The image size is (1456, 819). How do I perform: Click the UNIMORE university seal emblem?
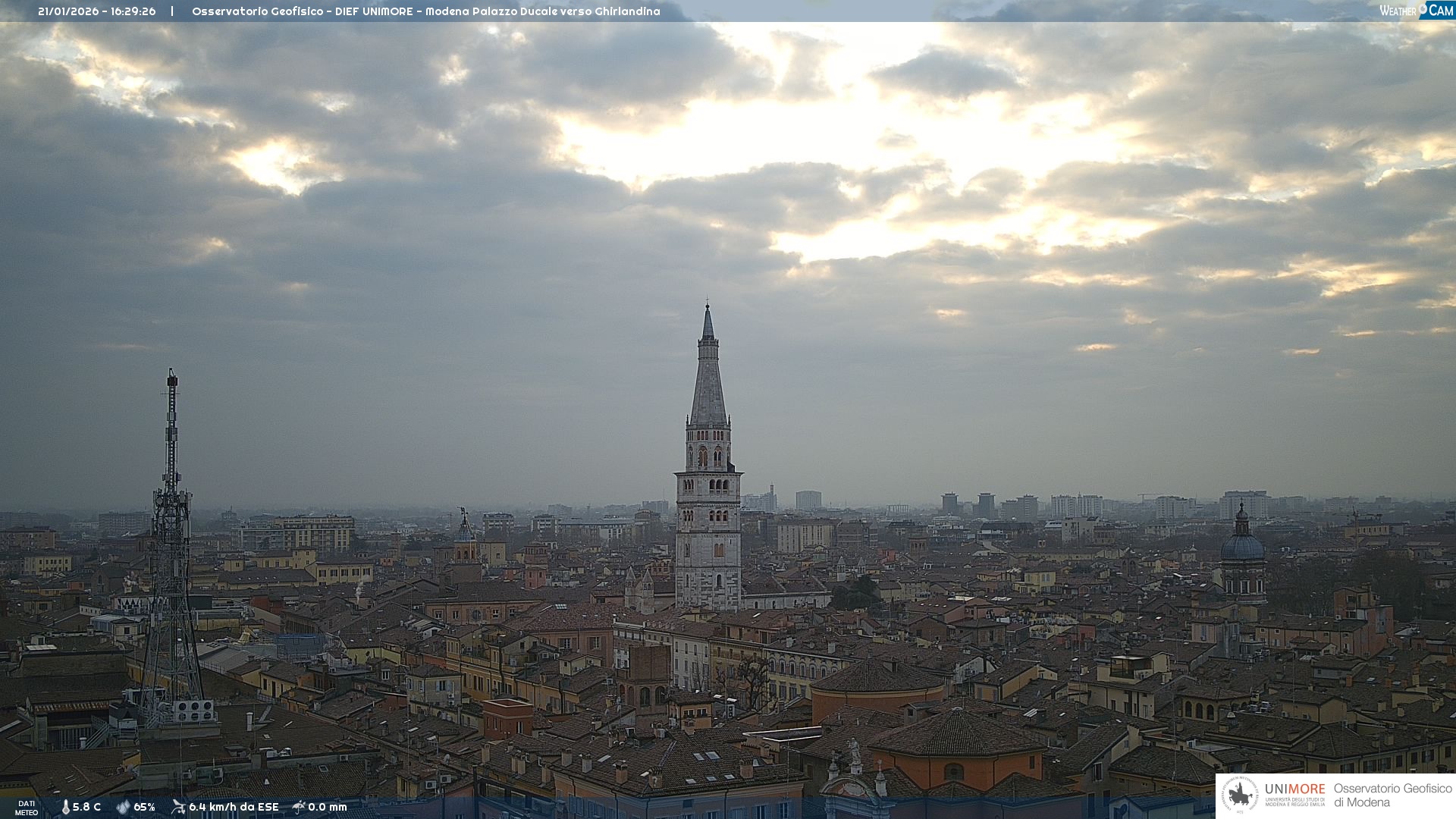click(x=1240, y=795)
